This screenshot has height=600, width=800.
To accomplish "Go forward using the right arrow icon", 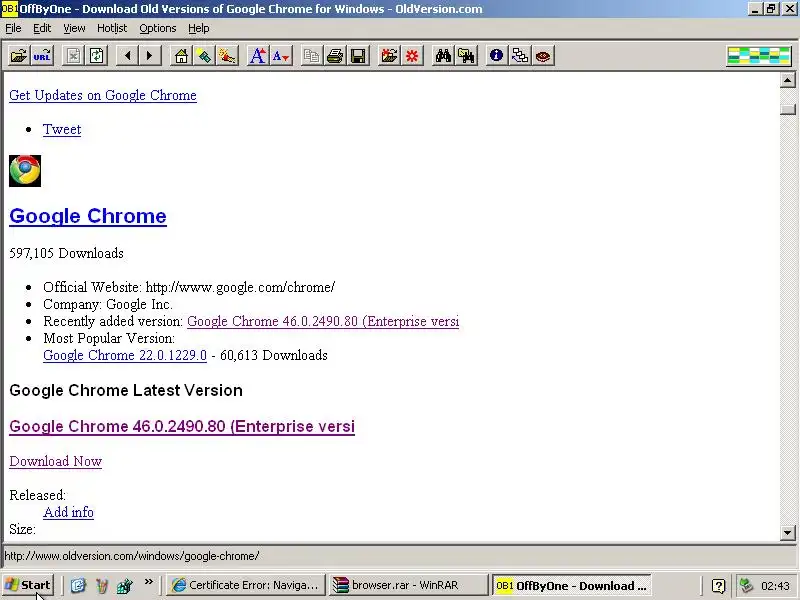I will [x=149, y=56].
